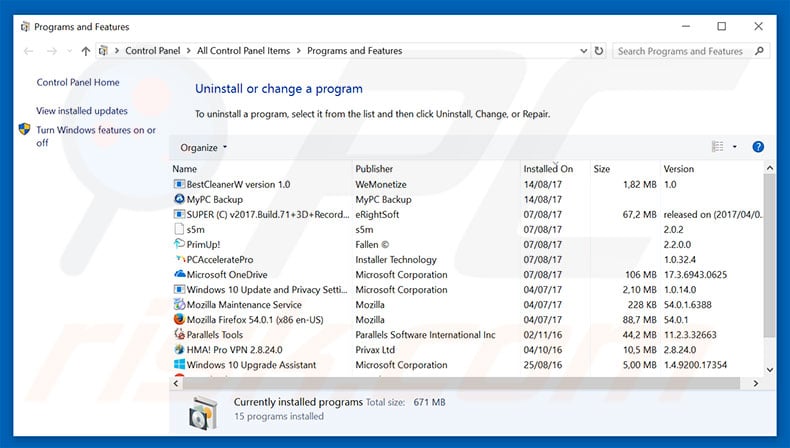
Task: Click the Microsoft OneDrive cloud icon
Action: click(x=179, y=274)
